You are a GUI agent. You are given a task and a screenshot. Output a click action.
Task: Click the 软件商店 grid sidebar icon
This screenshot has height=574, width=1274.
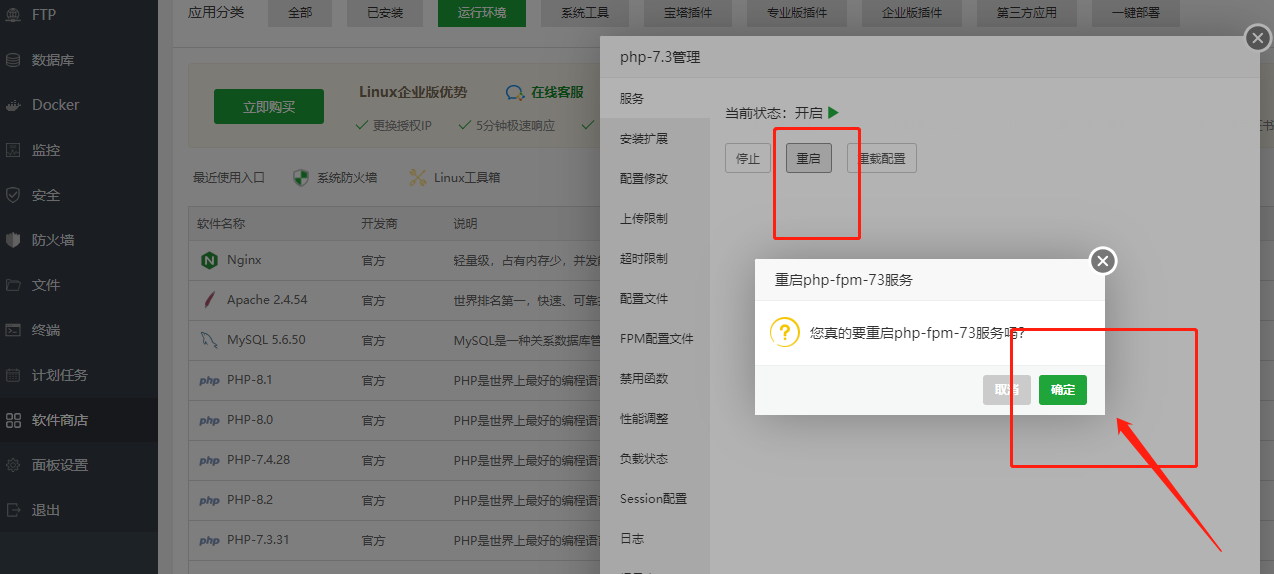[13, 420]
